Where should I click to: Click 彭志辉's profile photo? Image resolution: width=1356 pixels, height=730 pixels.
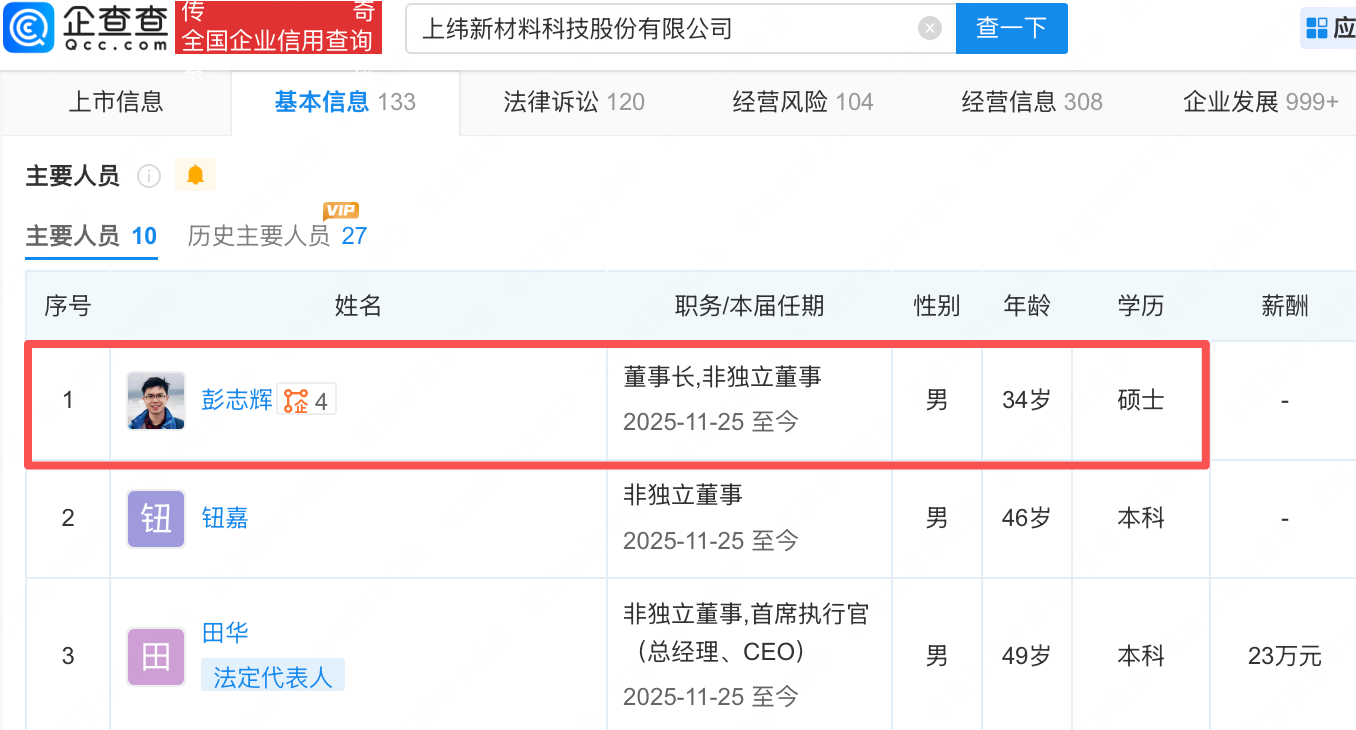tap(156, 401)
